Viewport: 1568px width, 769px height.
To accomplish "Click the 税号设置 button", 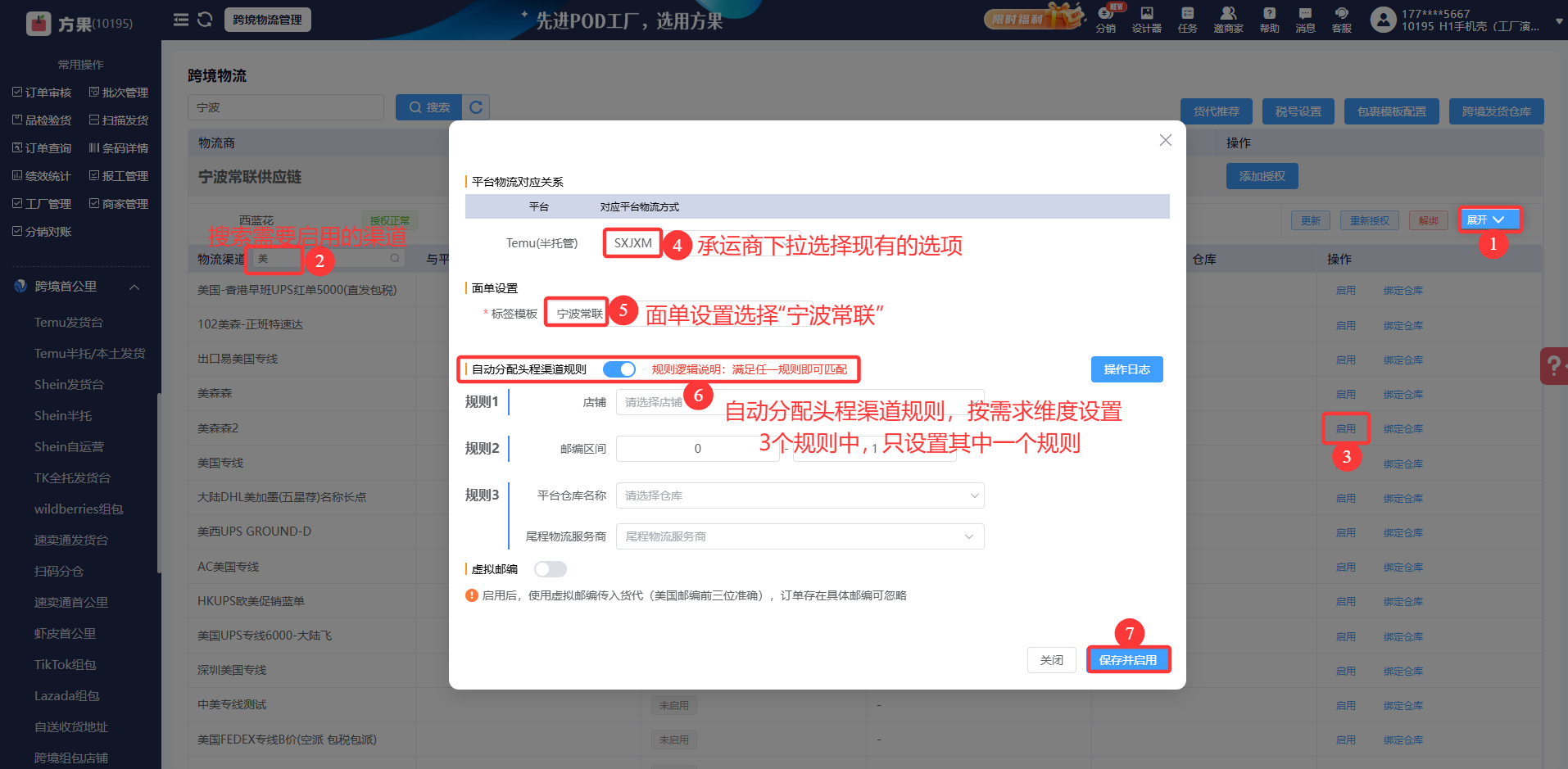I will 1298,111.
